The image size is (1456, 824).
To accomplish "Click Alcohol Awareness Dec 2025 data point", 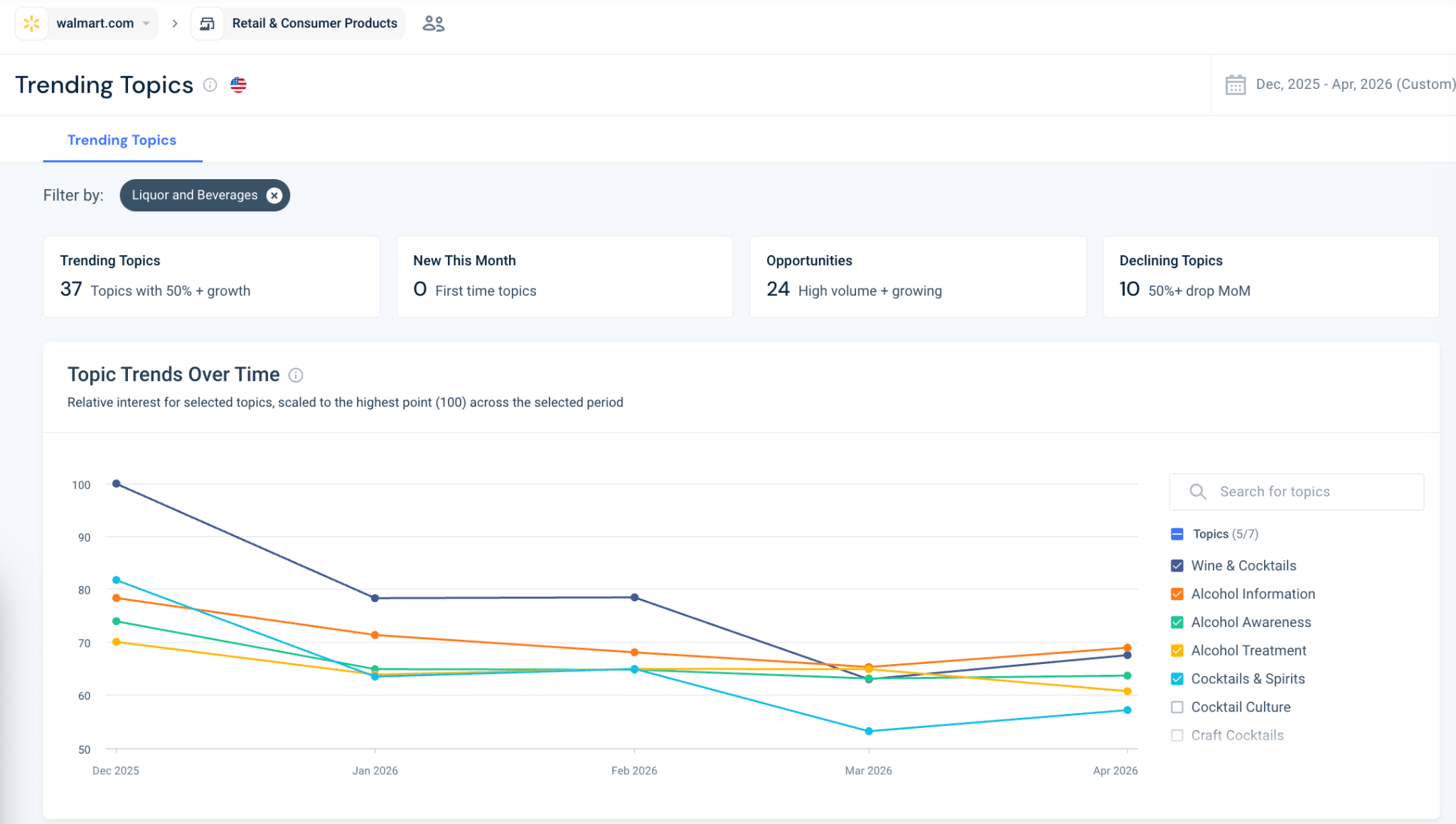I will click(117, 621).
